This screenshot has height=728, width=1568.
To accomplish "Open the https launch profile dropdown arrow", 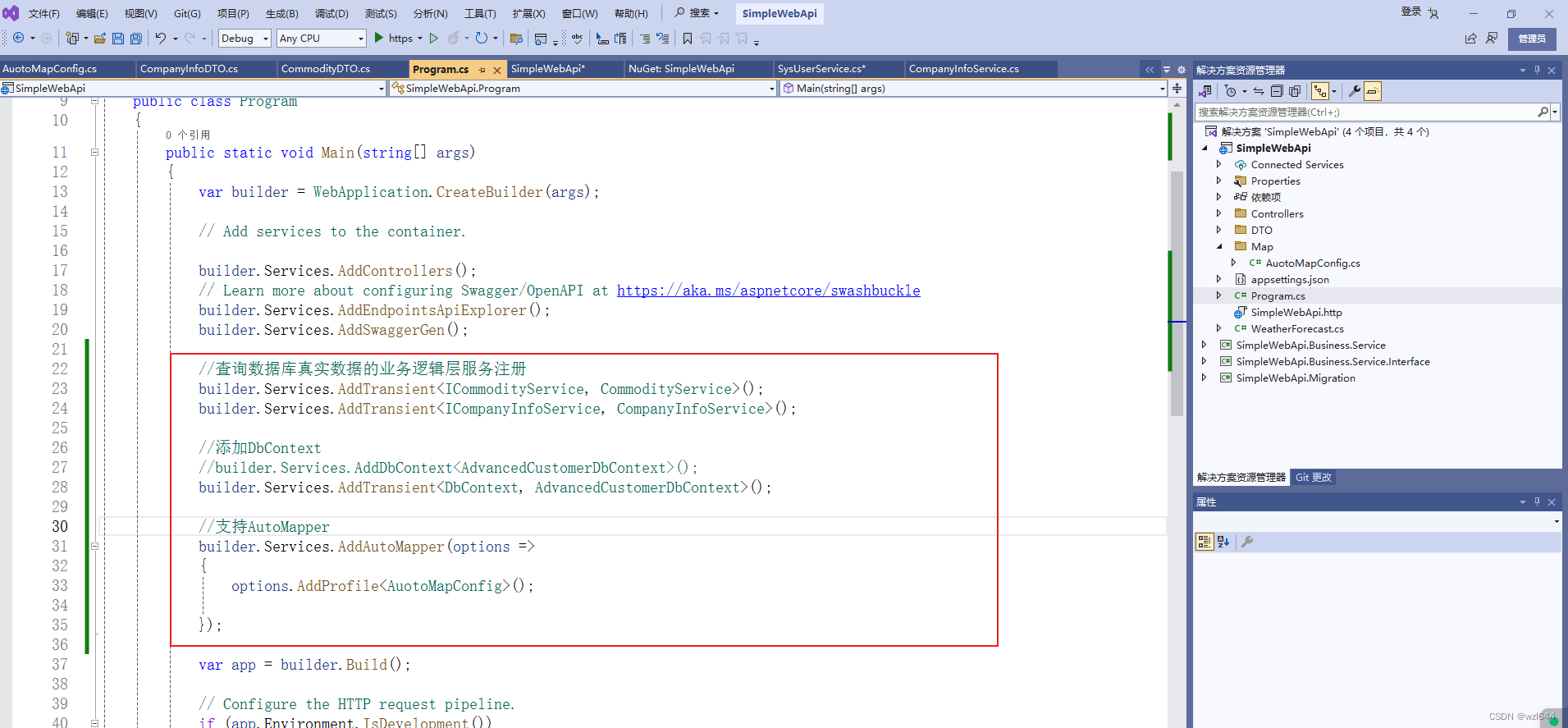I will click(420, 38).
